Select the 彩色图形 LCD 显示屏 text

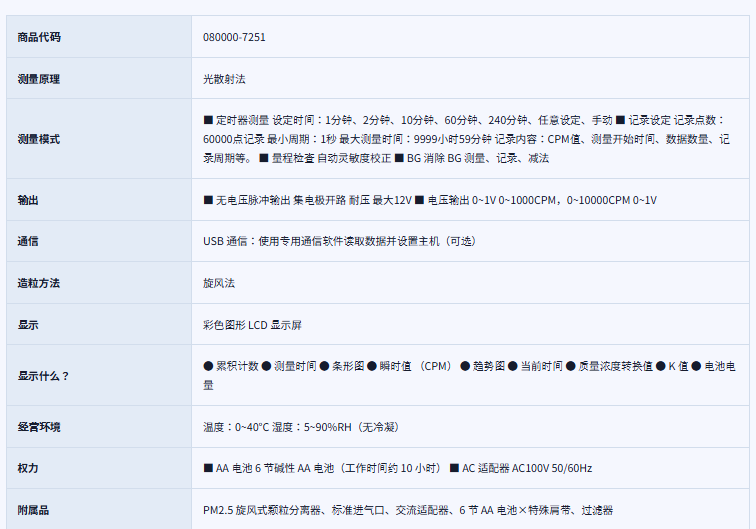click(x=252, y=325)
